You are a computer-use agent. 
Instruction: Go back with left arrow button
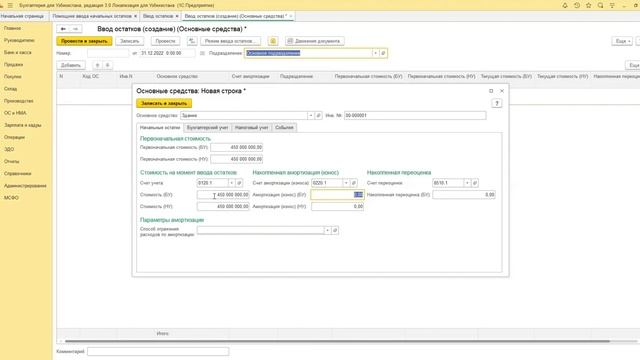(x=63, y=29)
